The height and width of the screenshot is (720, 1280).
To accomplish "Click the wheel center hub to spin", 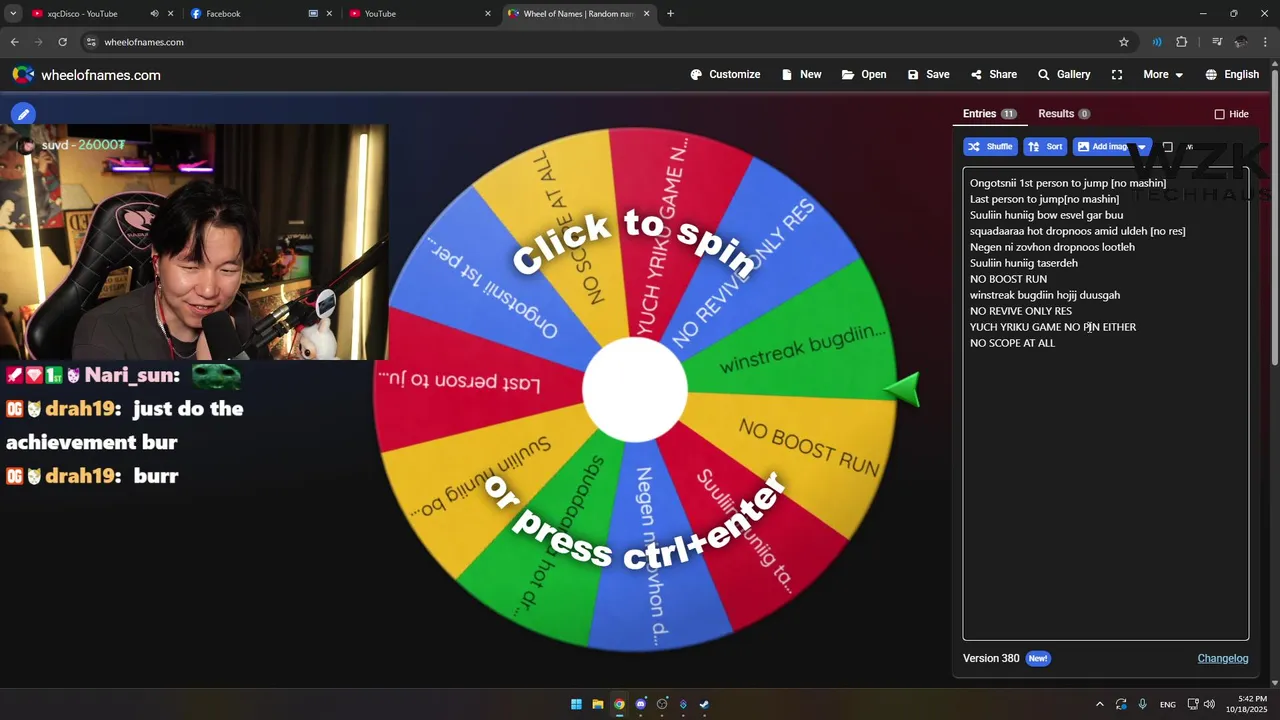I will [635, 390].
